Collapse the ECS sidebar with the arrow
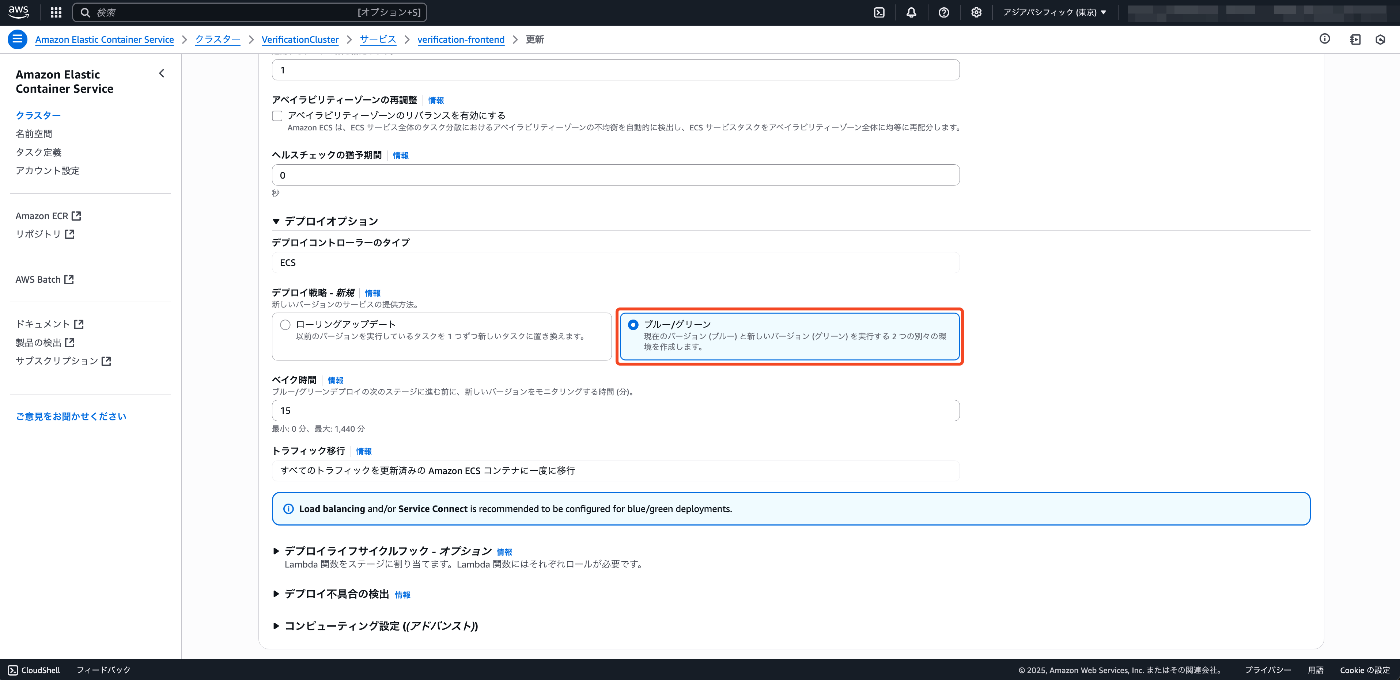 (x=162, y=74)
